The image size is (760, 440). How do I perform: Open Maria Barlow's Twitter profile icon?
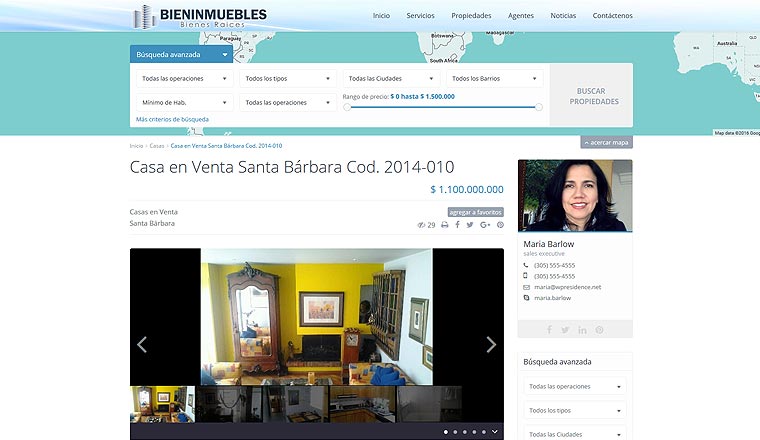coord(565,330)
